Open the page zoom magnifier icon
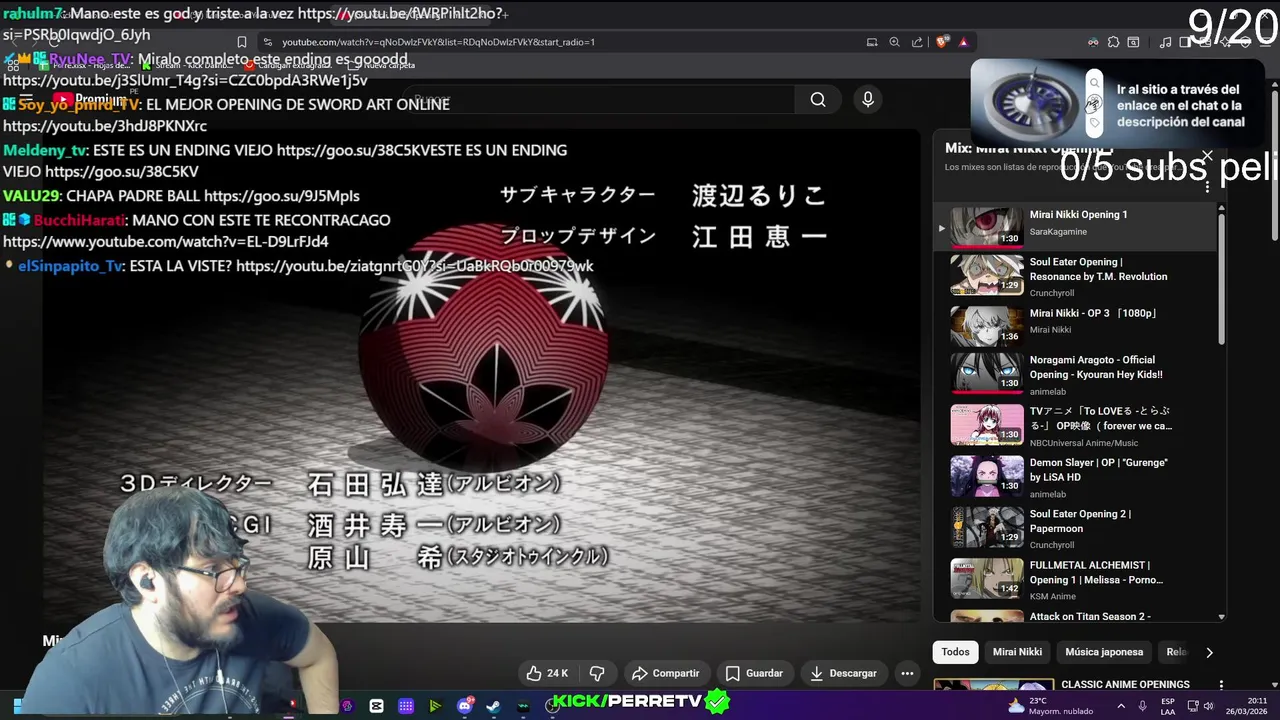The image size is (1280, 720). point(894,42)
